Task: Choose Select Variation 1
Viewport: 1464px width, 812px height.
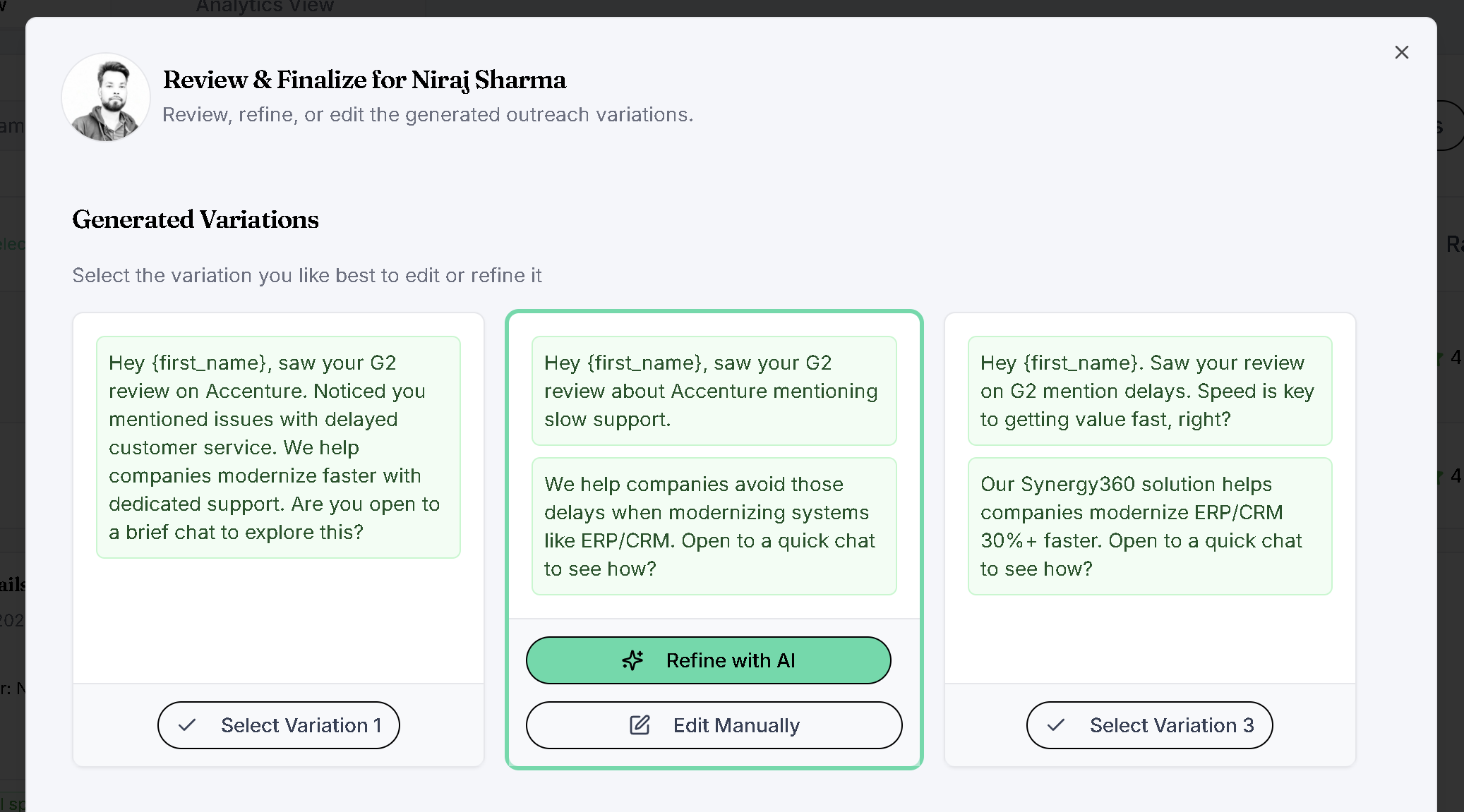Action: (x=279, y=725)
